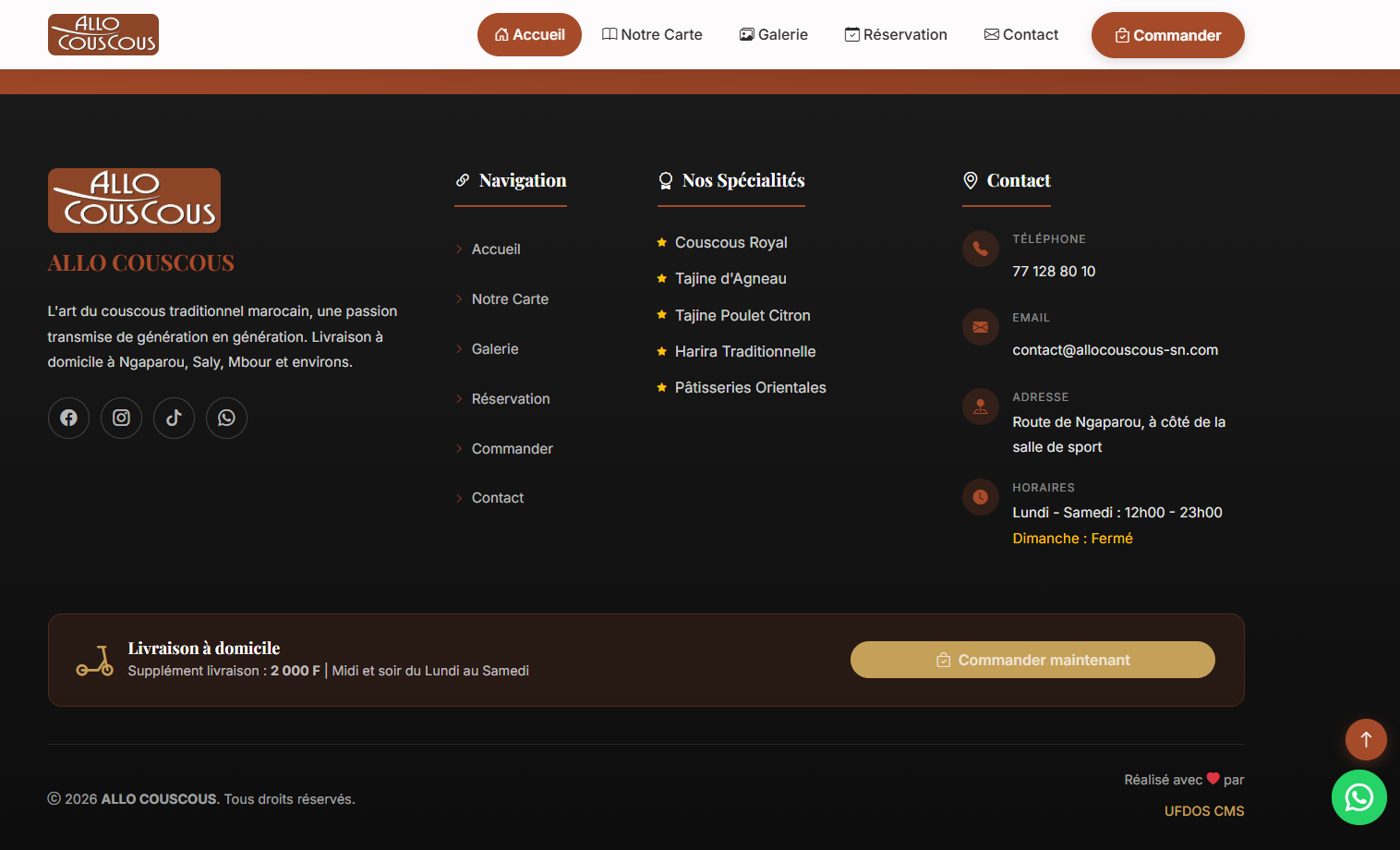1400x850 pixels.
Task: Open the TikTok social icon
Action: tap(174, 418)
